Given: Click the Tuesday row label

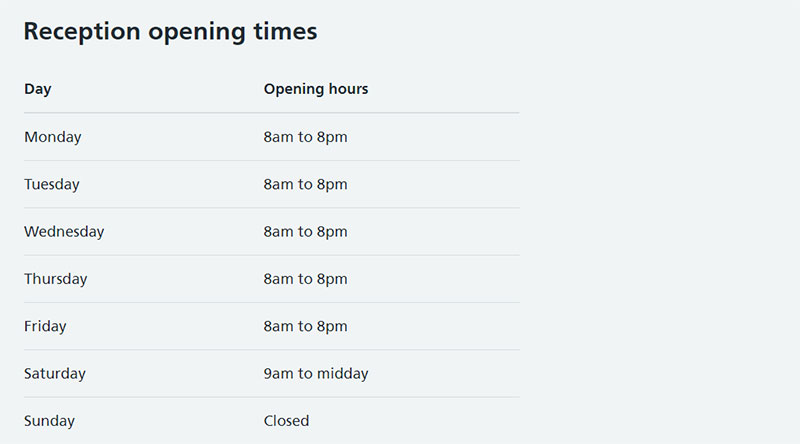Looking at the screenshot, I should click(x=52, y=184).
